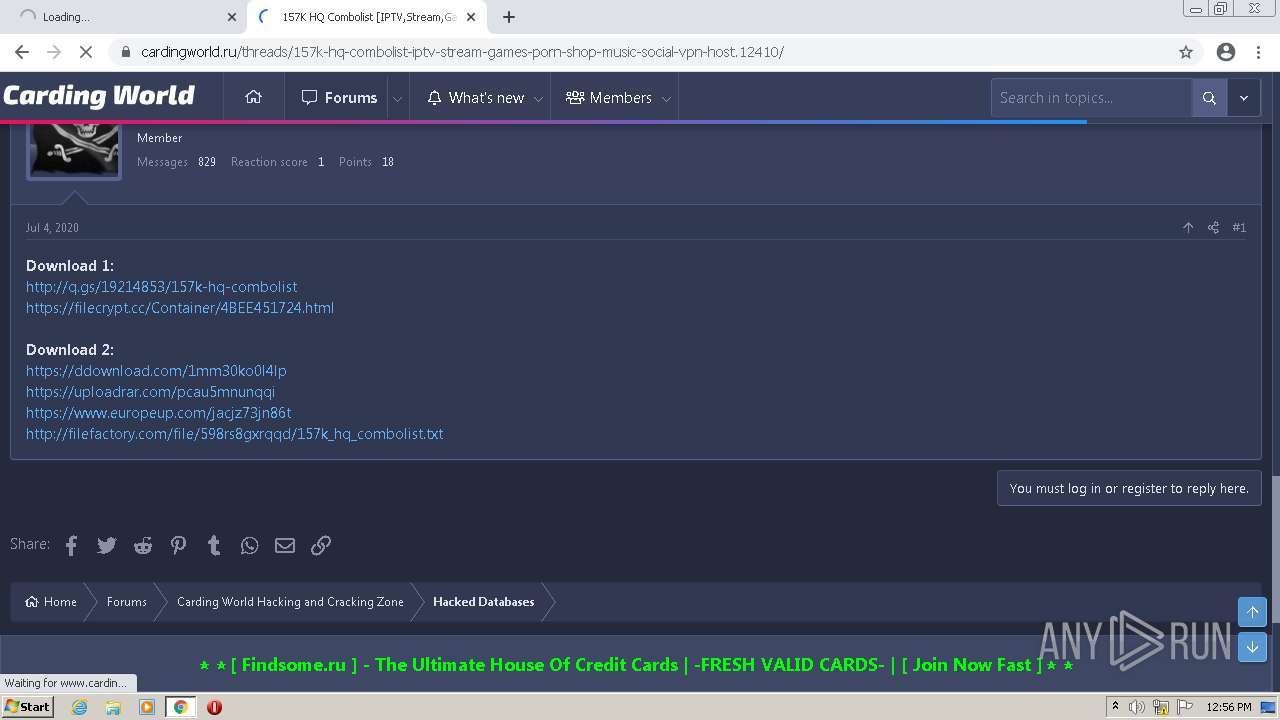
Task: Close the 157K HQ Combolist tab
Action: pyautogui.click(x=471, y=17)
